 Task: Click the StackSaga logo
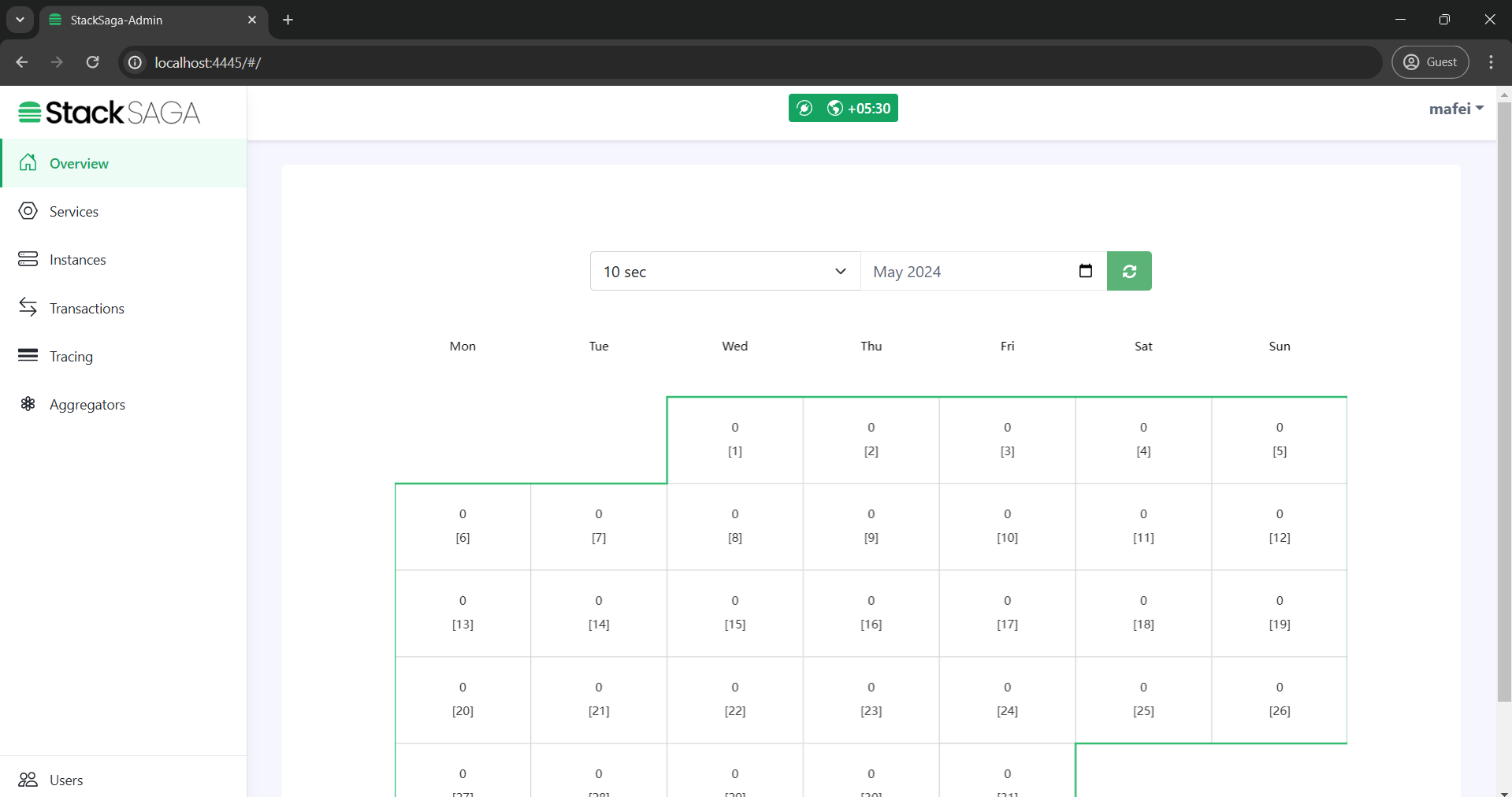(x=109, y=112)
